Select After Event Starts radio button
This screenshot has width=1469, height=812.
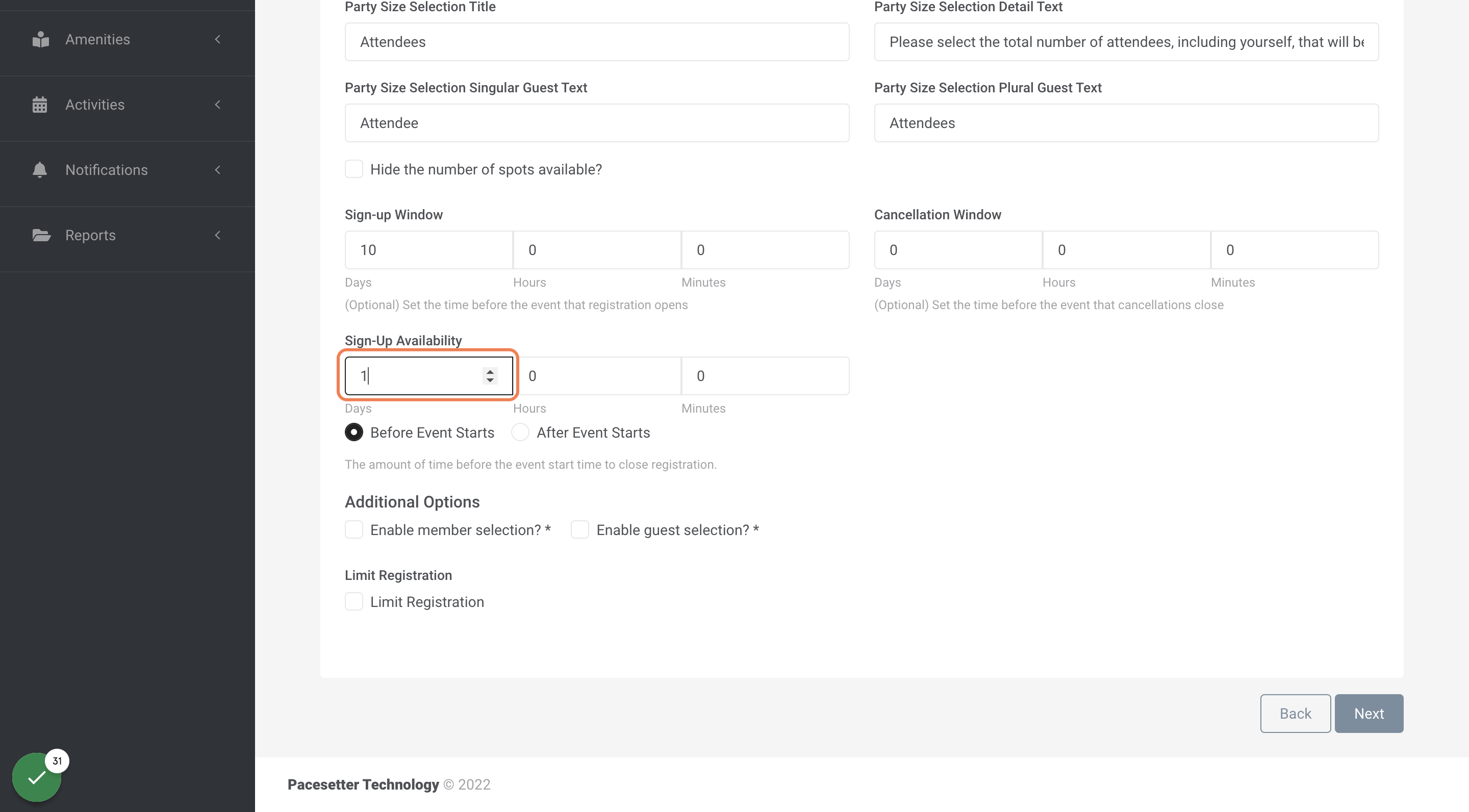tap(520, 432)
